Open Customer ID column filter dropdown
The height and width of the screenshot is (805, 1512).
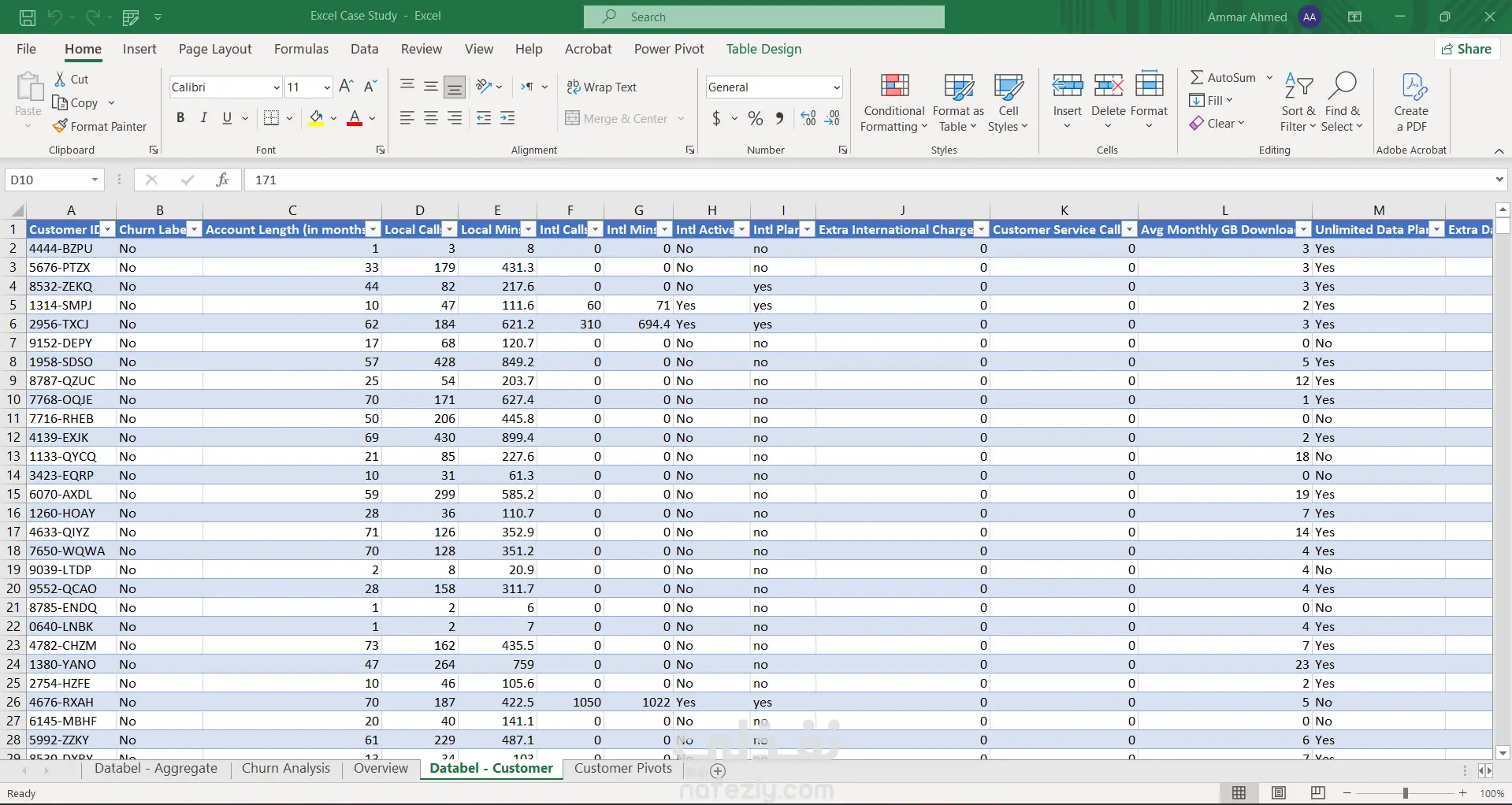pos(108,229)
